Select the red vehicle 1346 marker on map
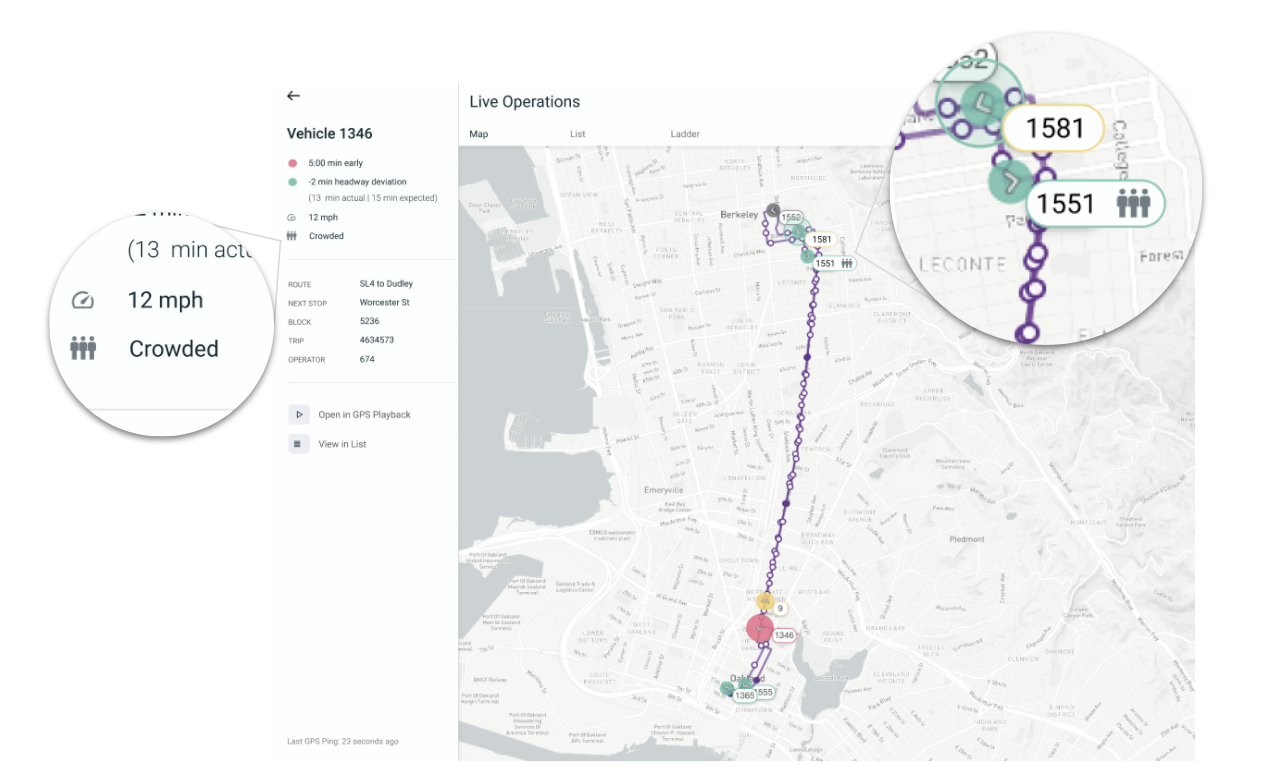The image size is (1274, 772). point(760,629)
